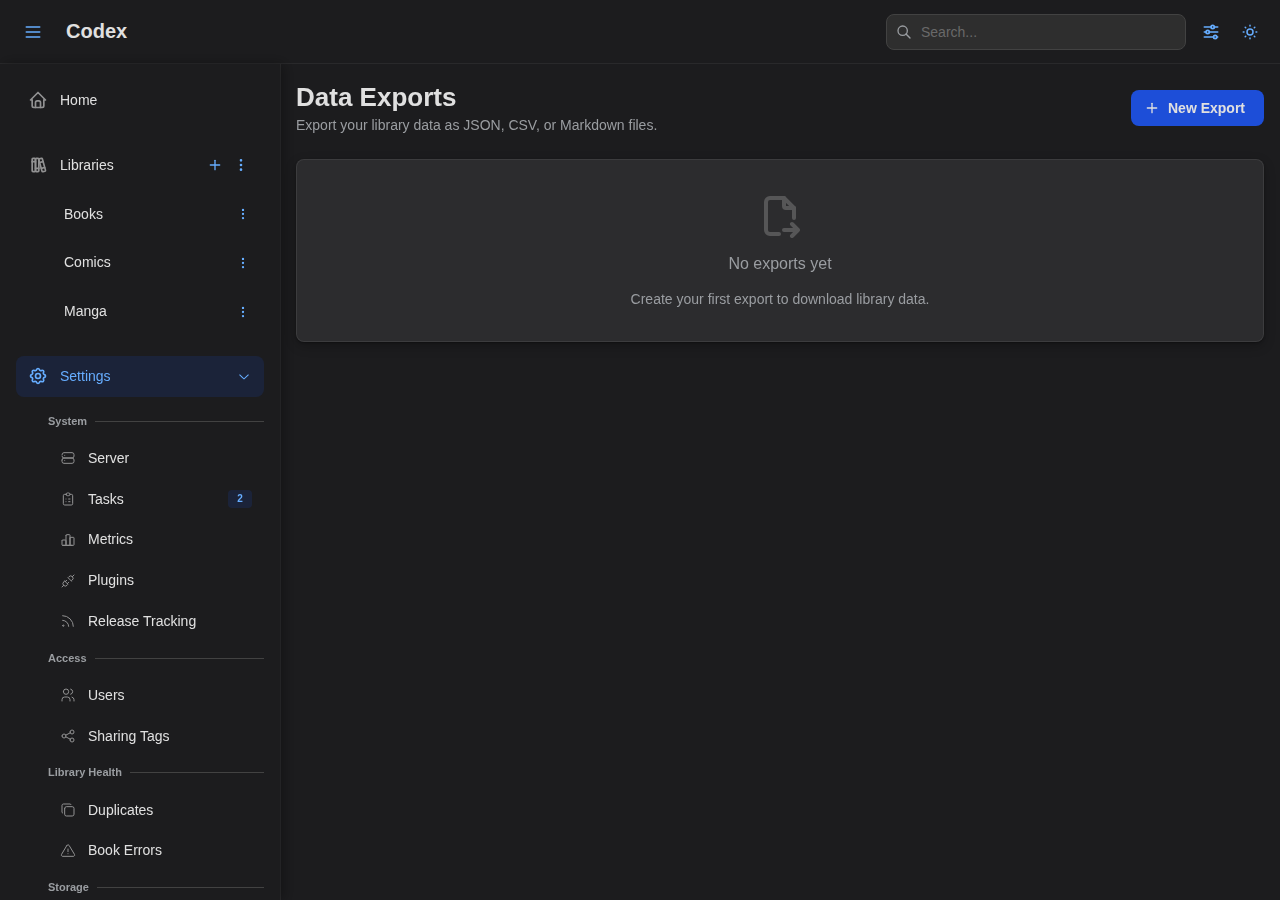Add a library with plus icon
This screenshot has height=900, width=1280.
[x=215, y=165]
